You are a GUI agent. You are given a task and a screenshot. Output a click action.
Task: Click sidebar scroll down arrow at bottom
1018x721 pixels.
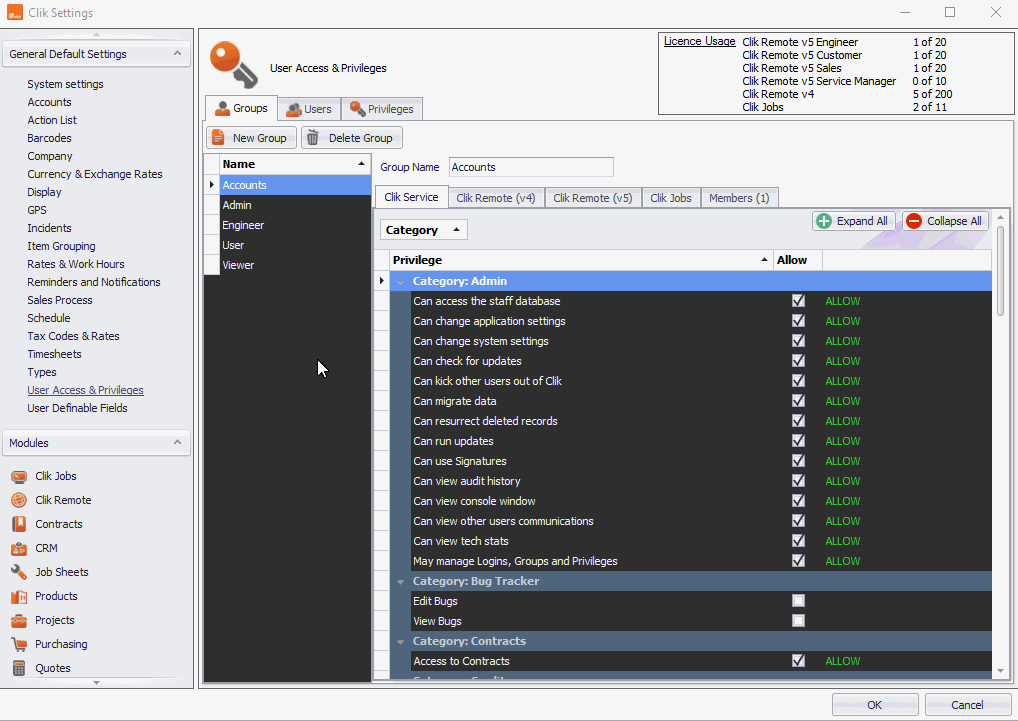tap(97, 683)
